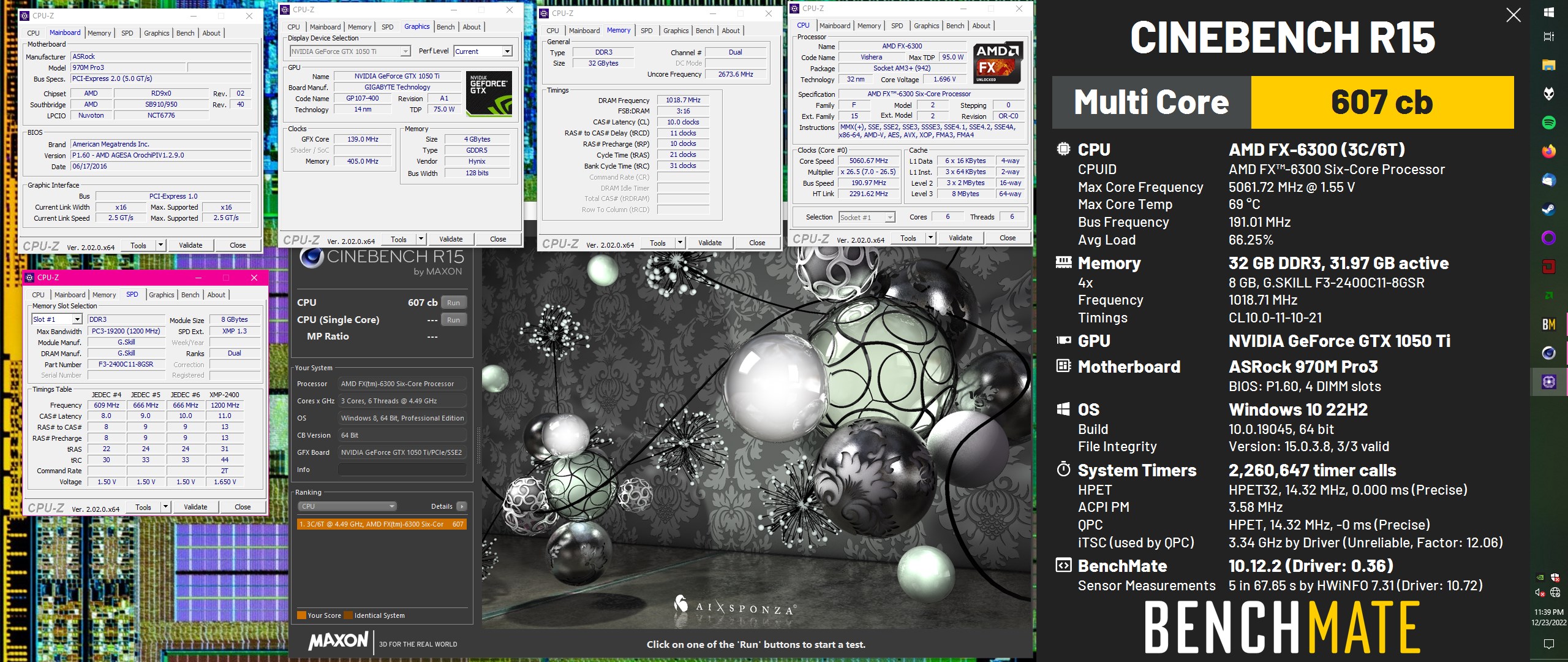Screen dimensions: 1568x662
Task: Click the NVIDIA GeForce GTX logo image
Action: [x=489, y=94]
